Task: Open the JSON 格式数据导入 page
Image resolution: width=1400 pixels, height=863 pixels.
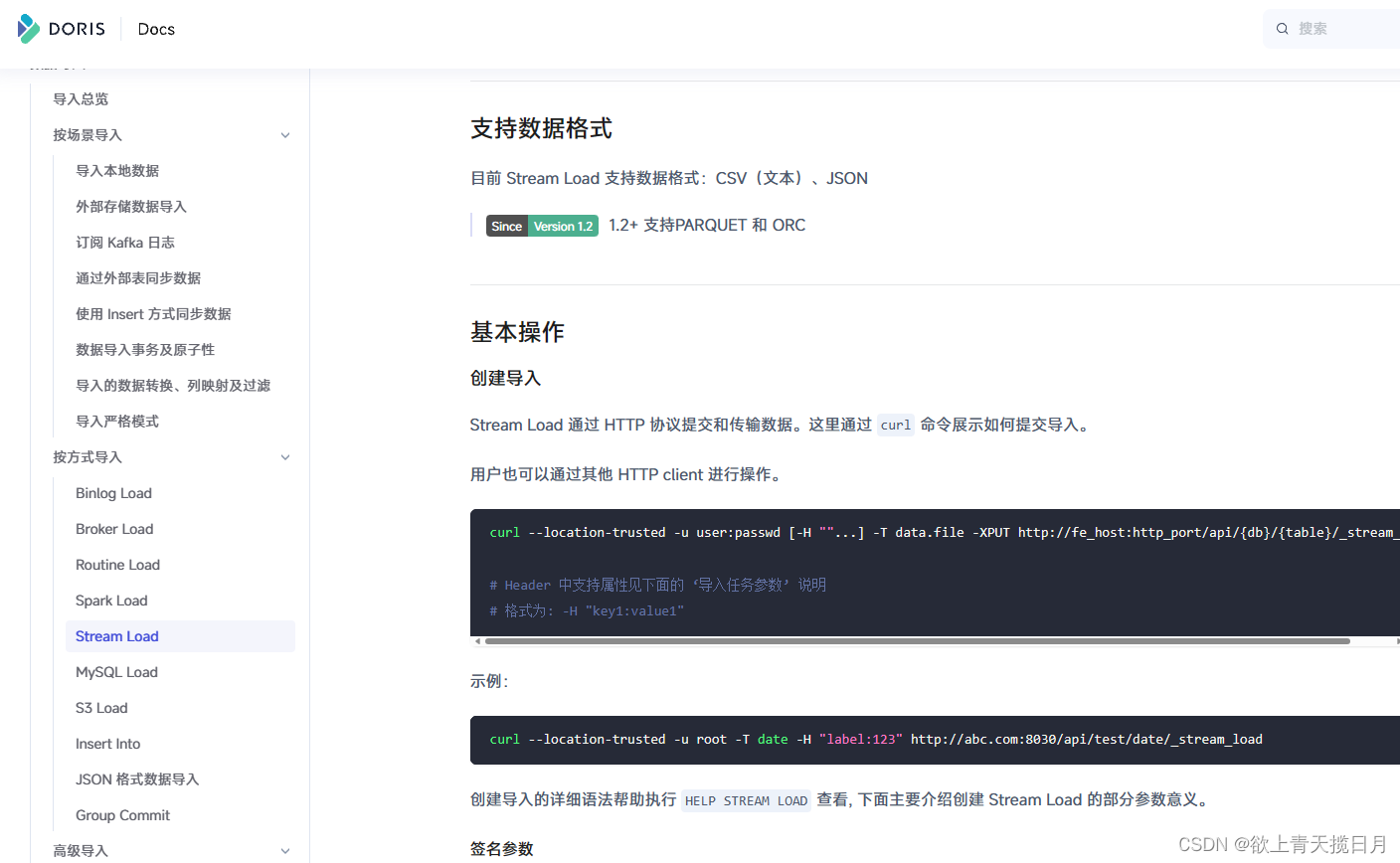Action: click(x=137, y=779)
